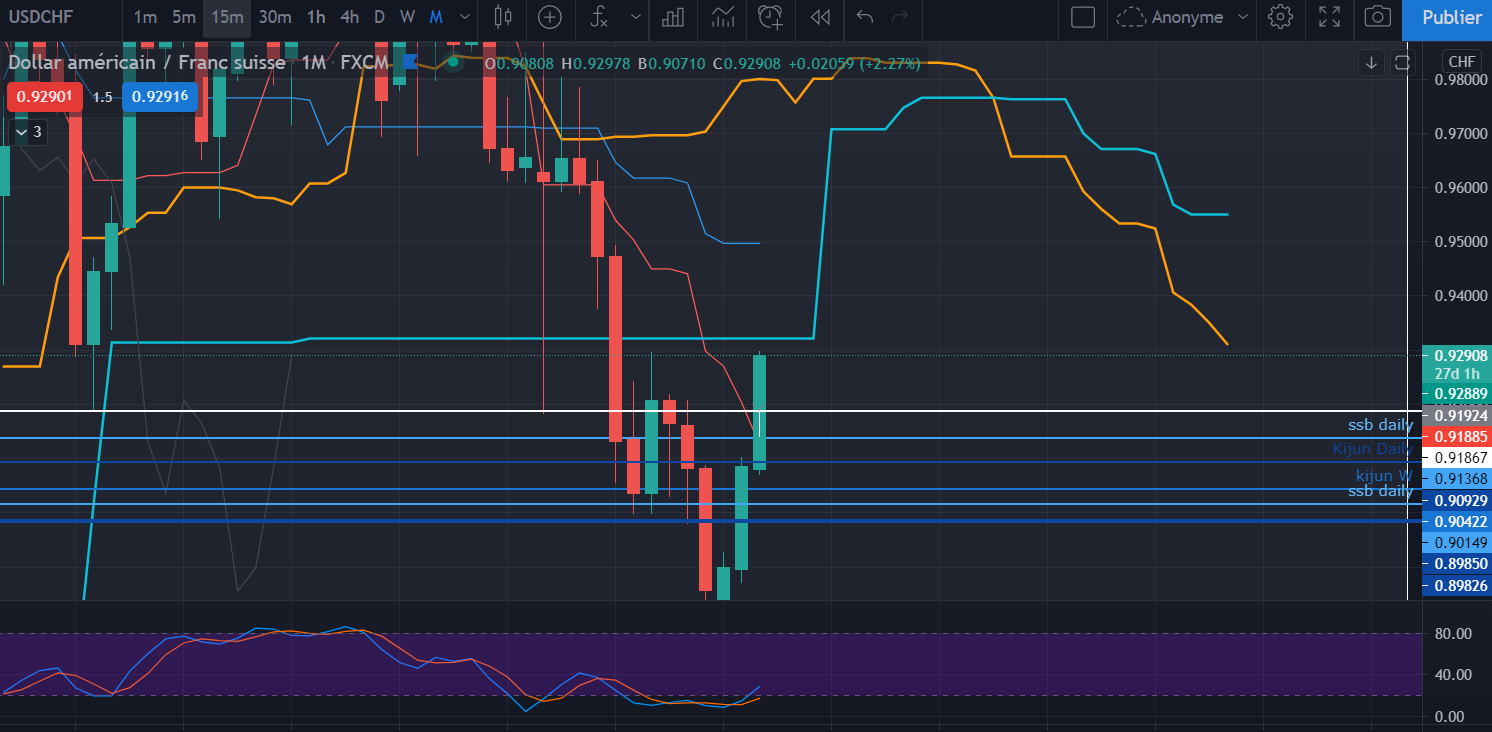Take a chart snapshot with the camera icon

point(1377,17)
